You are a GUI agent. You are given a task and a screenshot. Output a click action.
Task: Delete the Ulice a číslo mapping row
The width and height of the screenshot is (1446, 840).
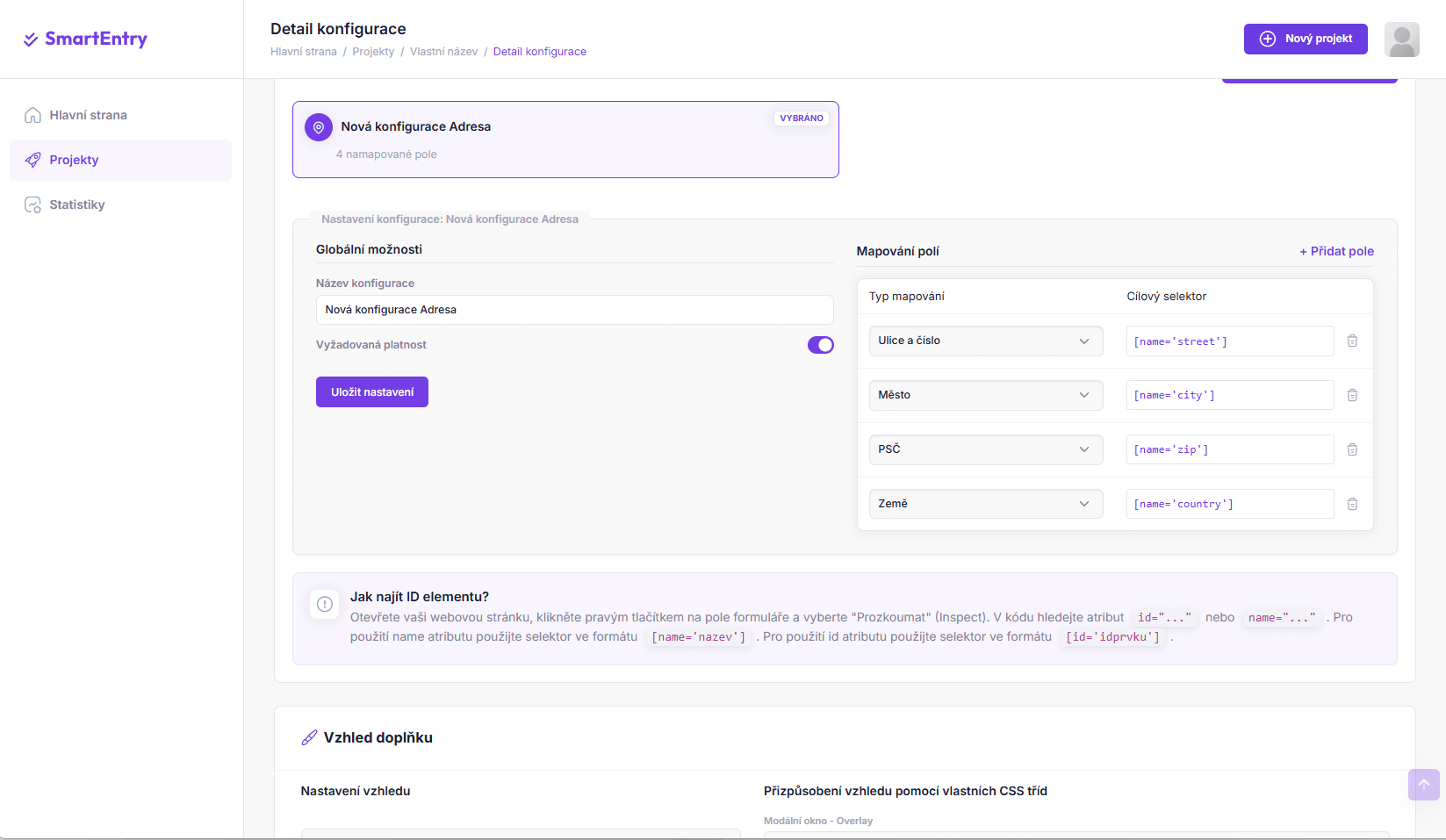pyautogui.click(x=1352, y=341)
